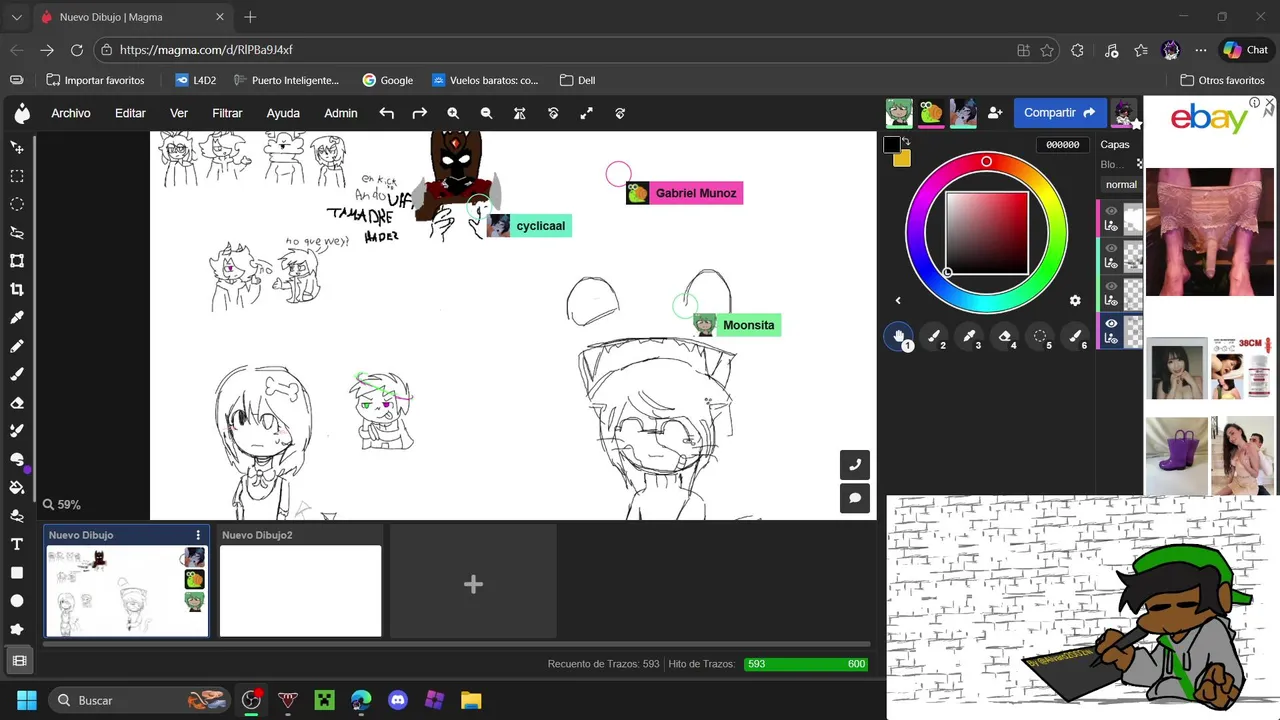This screenshot has height=720, width=1280.
Task: Select the Text tool
Action: (17, 544)
